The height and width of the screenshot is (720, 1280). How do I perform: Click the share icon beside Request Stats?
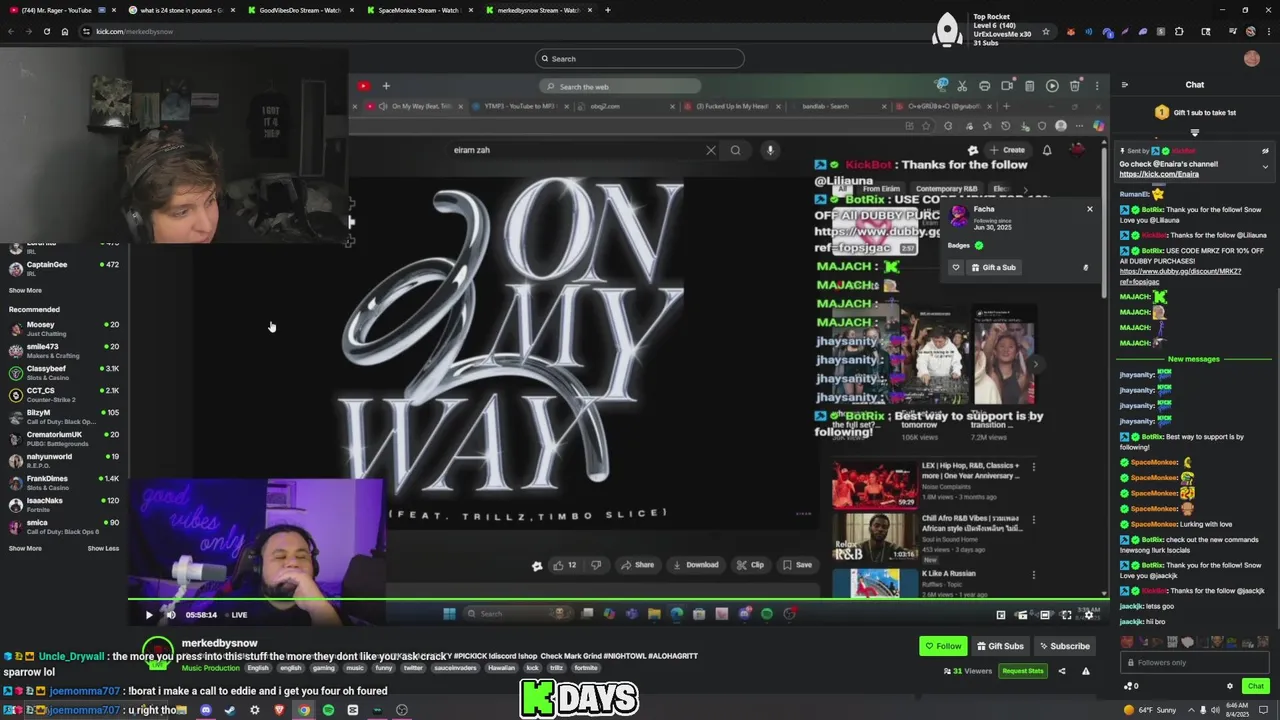[1062, 671]
